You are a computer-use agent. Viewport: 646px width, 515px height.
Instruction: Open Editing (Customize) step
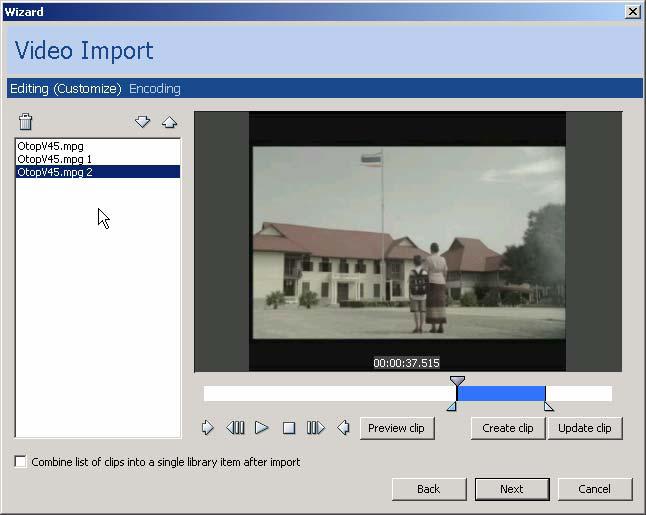click(65, 89)
